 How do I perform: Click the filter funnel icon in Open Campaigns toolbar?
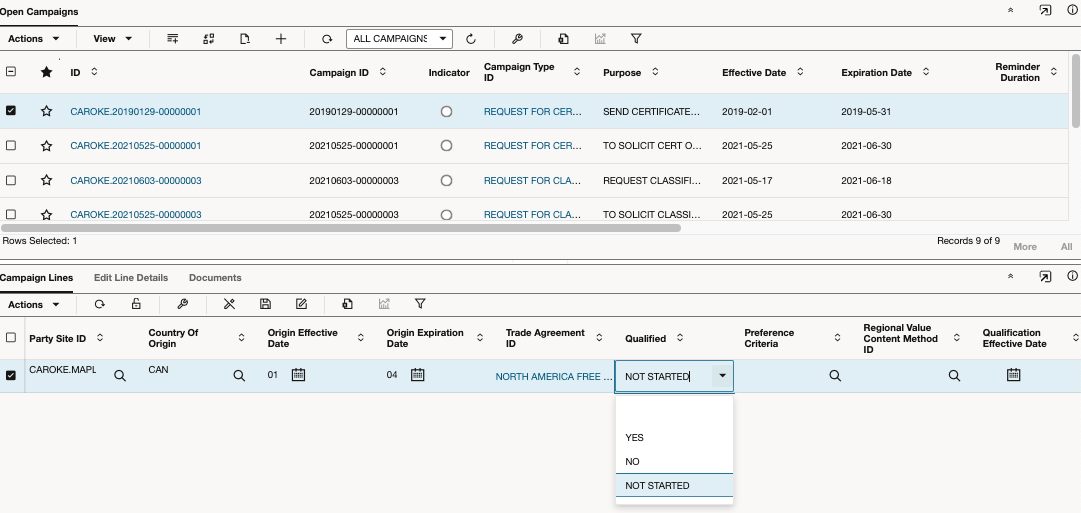click(636, 39)
